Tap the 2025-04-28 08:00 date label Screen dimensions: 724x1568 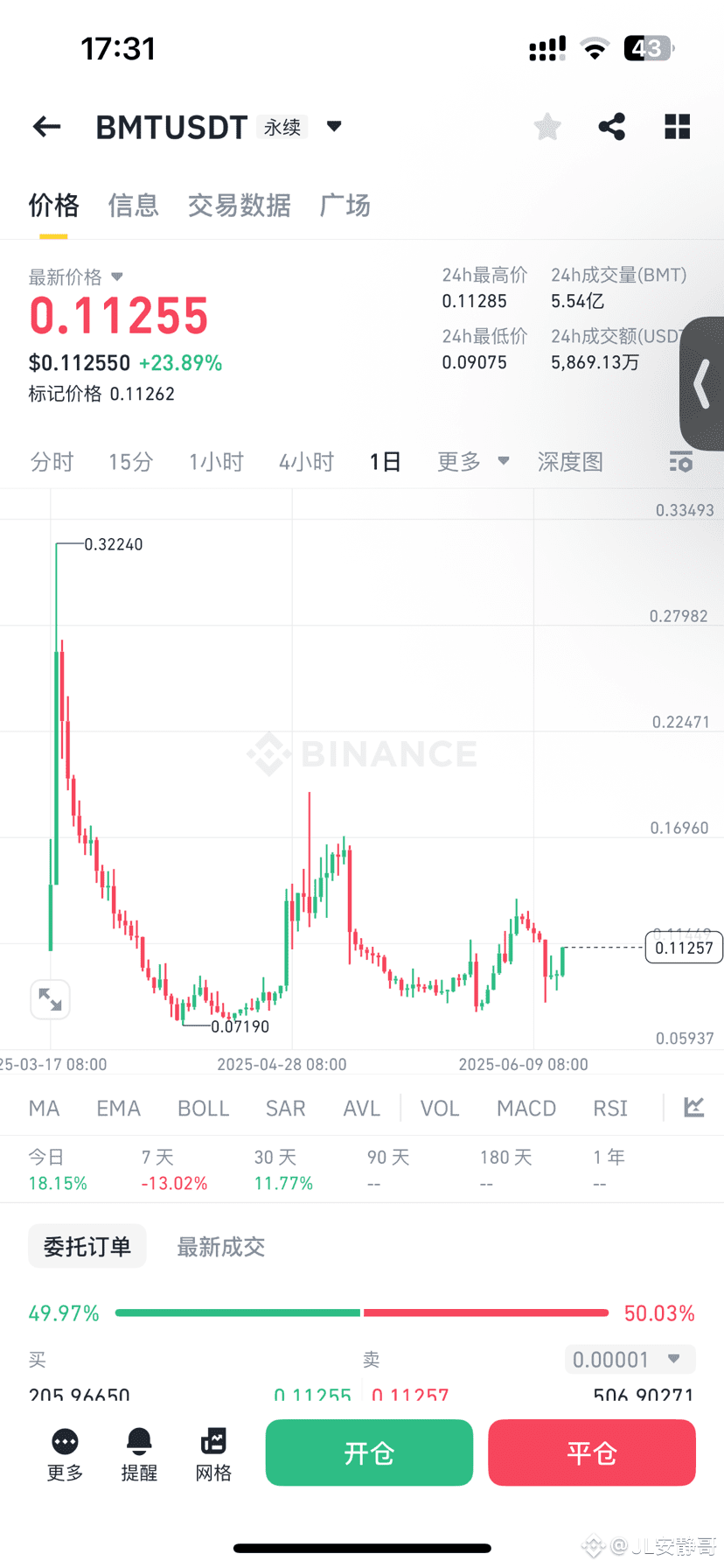coord(282,1064)
